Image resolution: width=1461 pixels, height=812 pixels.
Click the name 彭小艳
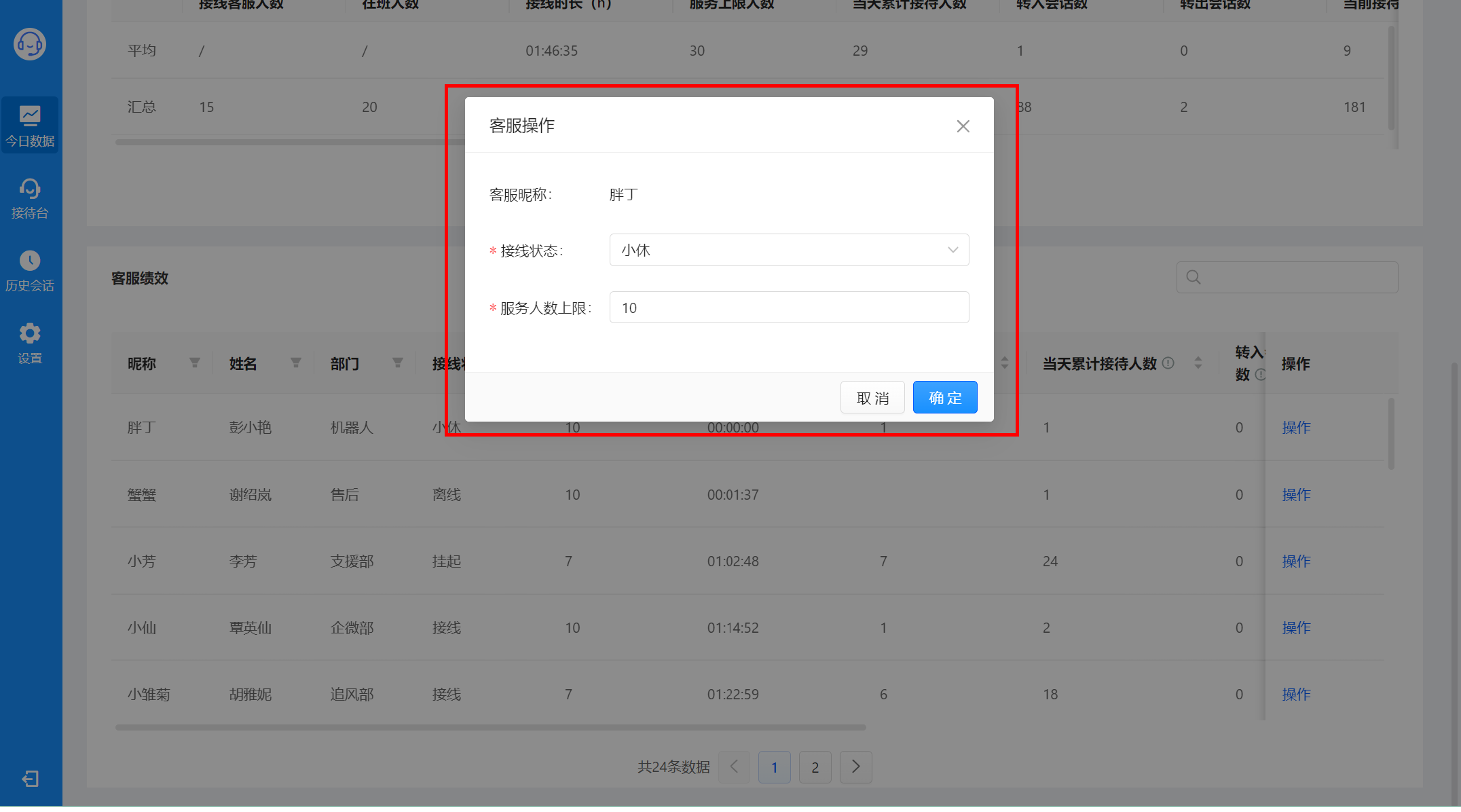coord(250,428)
